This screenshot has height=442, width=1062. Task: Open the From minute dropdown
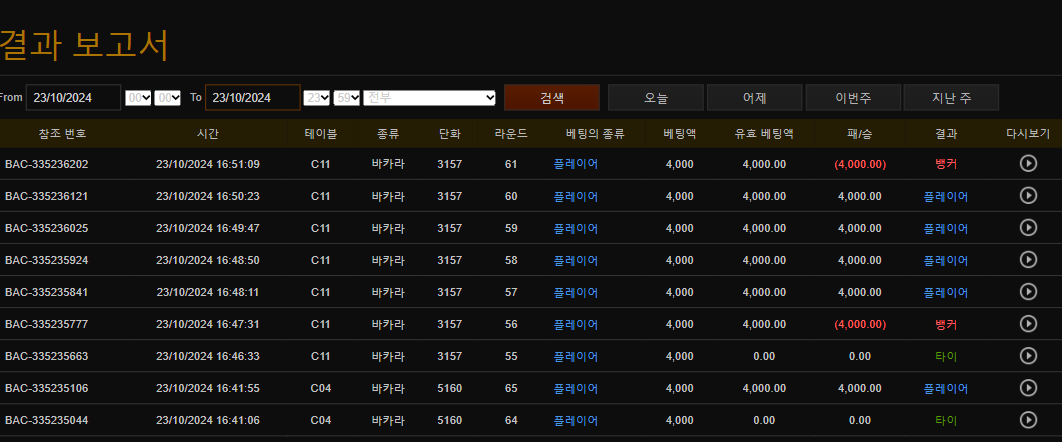click(167, 97)
